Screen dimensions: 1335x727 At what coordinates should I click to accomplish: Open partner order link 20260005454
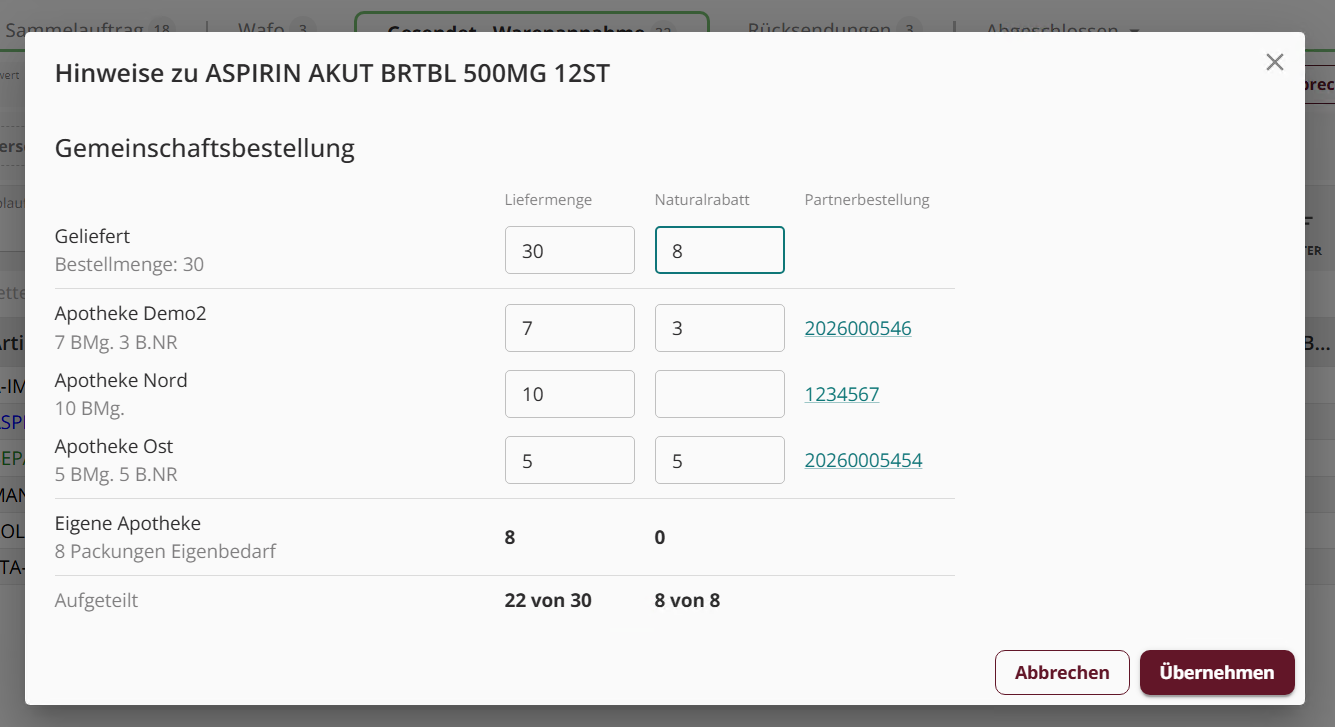(864, 460)
